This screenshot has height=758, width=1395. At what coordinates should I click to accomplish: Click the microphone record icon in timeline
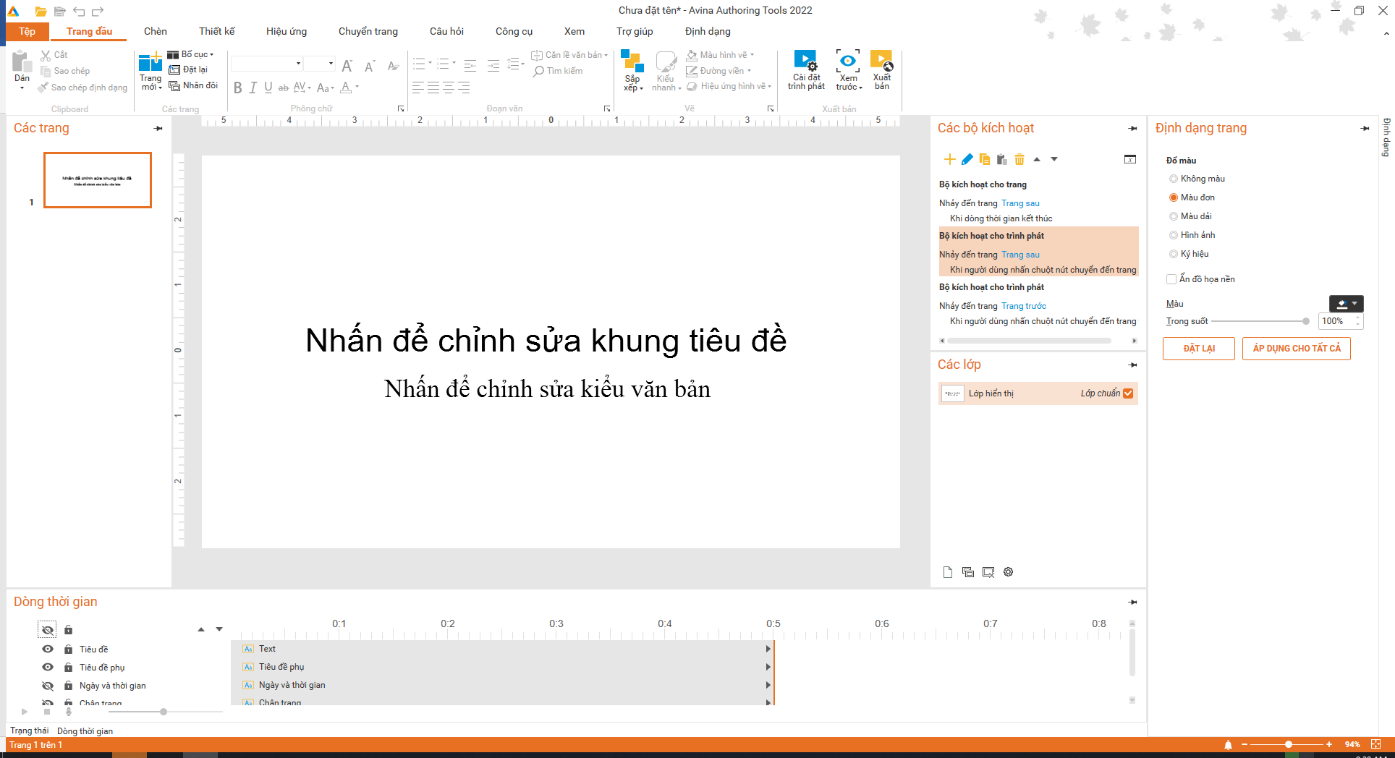tap(68, 711)
